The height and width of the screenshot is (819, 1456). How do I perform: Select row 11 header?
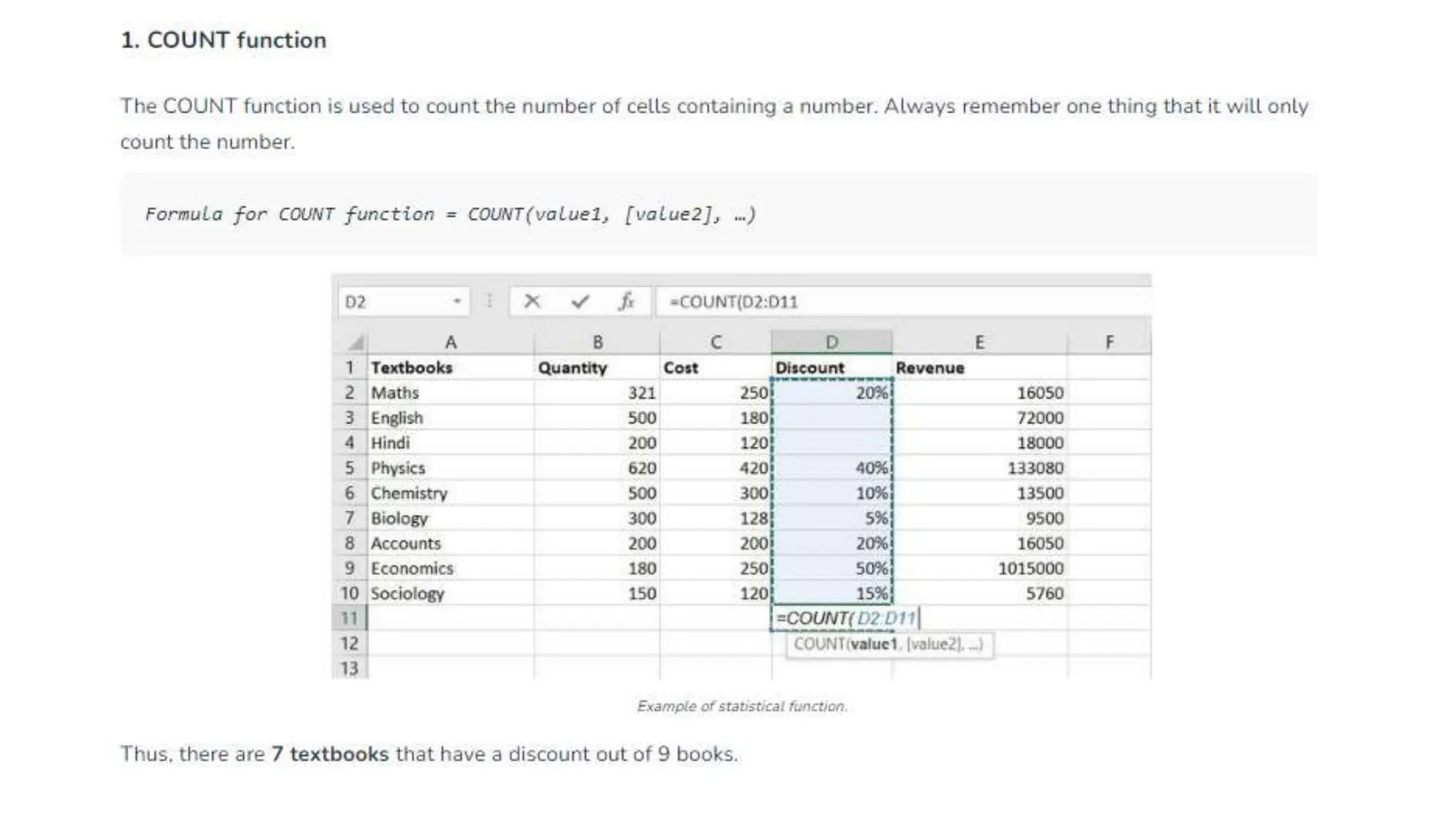click(x=349, y=618)
